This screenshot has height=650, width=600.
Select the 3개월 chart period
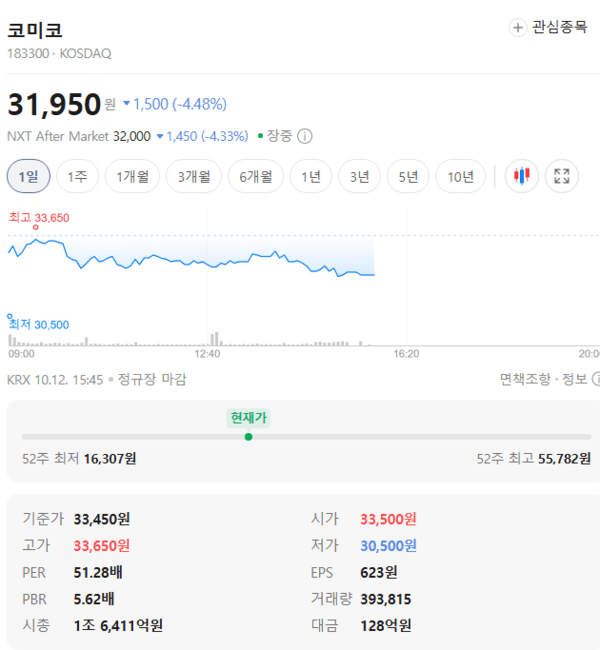click(194, 176)
